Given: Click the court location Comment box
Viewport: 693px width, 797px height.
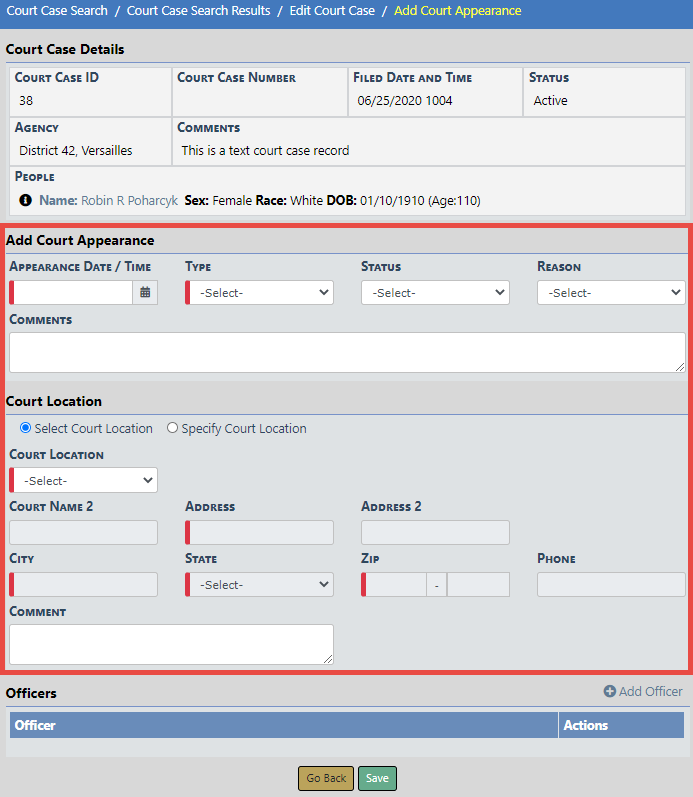Looking at the screenshot, I should (x=171, y=645).
